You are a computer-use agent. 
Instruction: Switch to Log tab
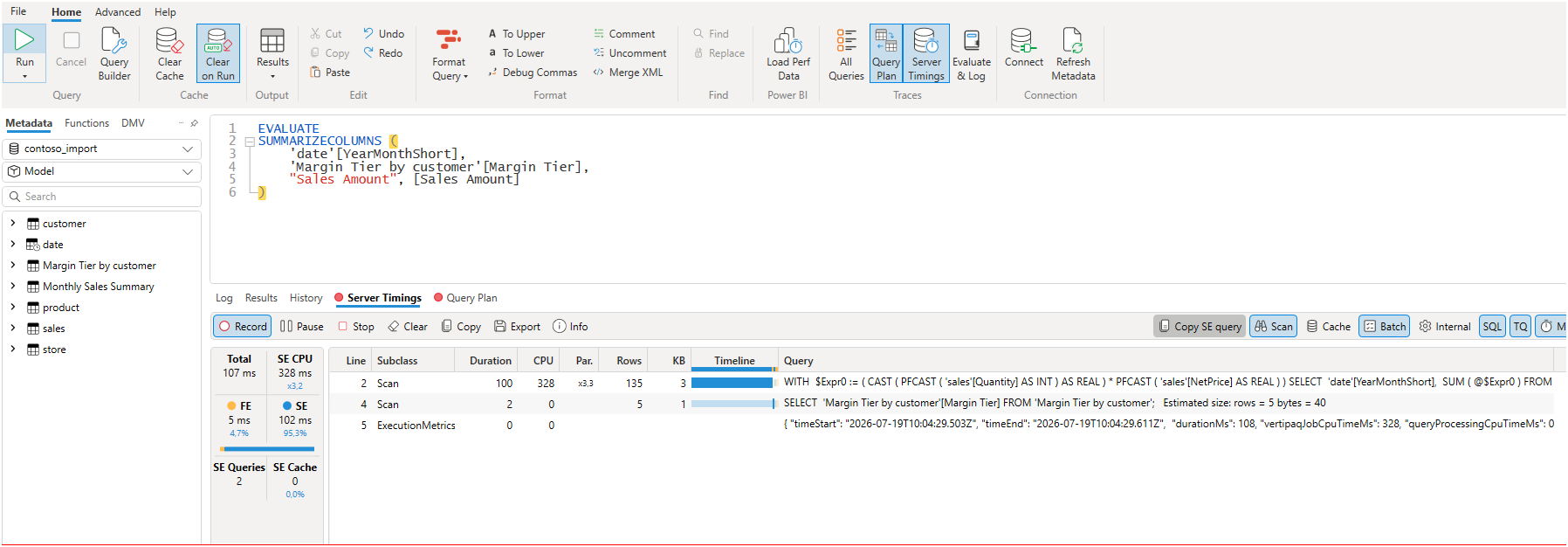click(224, 298)
